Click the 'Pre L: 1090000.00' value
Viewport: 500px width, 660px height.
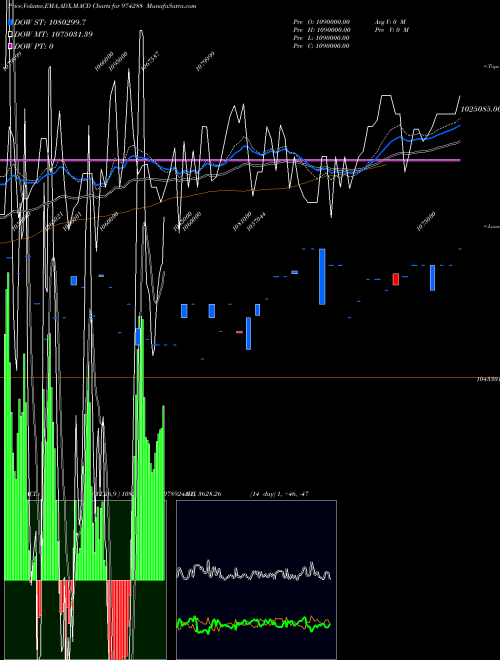point(322,38)
